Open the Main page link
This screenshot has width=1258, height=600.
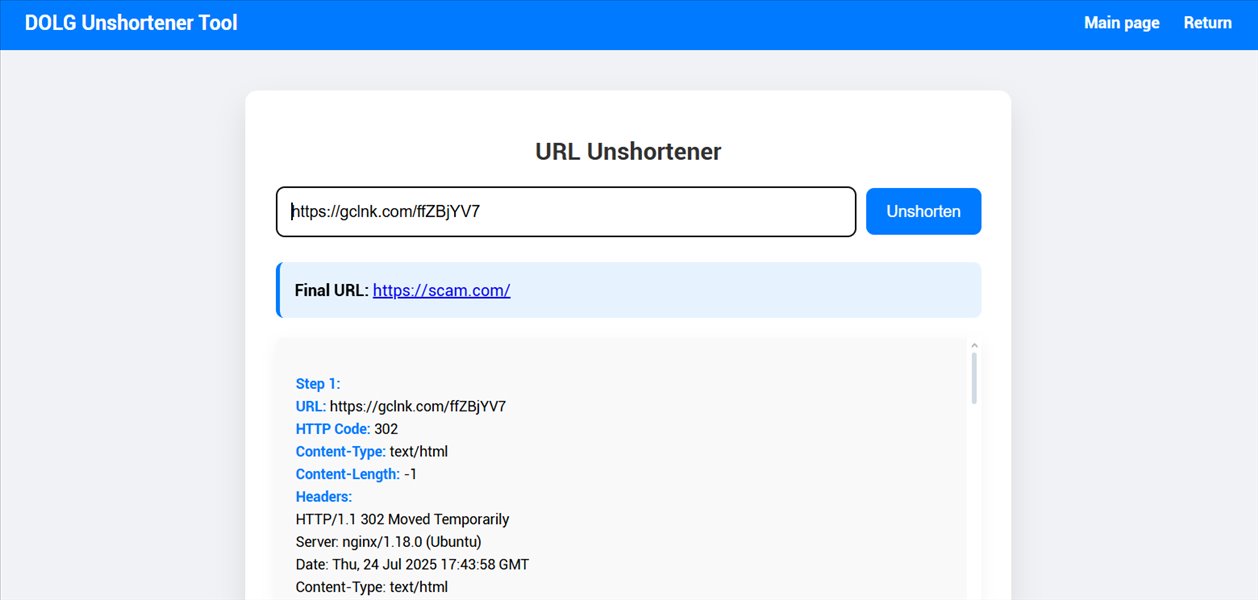click(1122, 23)
